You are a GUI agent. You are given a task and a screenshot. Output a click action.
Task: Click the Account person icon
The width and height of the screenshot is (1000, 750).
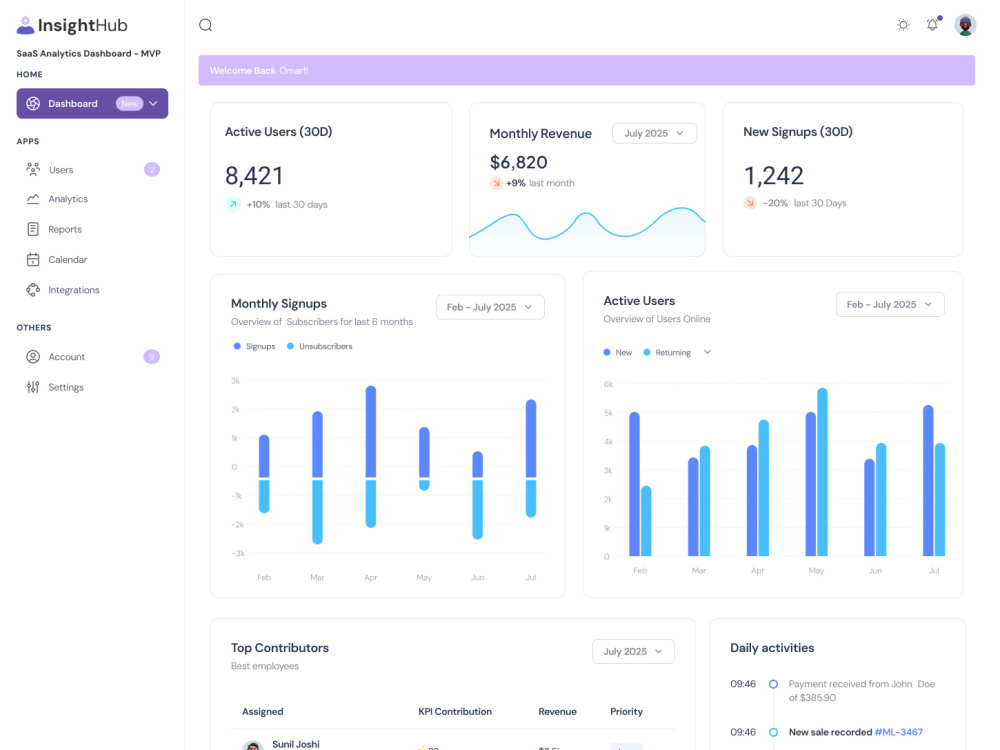click(x=33, y=357)
